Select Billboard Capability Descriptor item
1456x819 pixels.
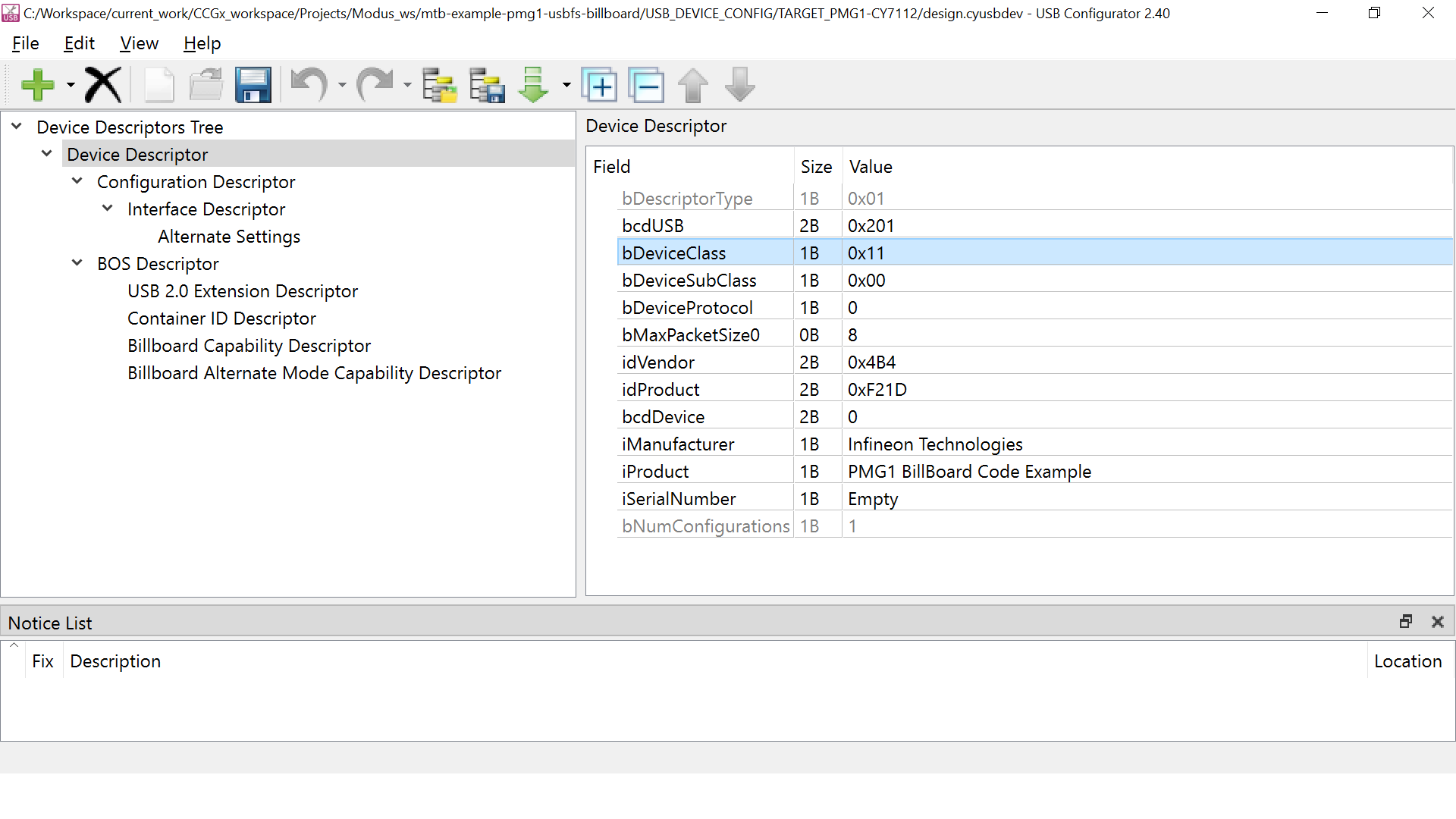249,346
